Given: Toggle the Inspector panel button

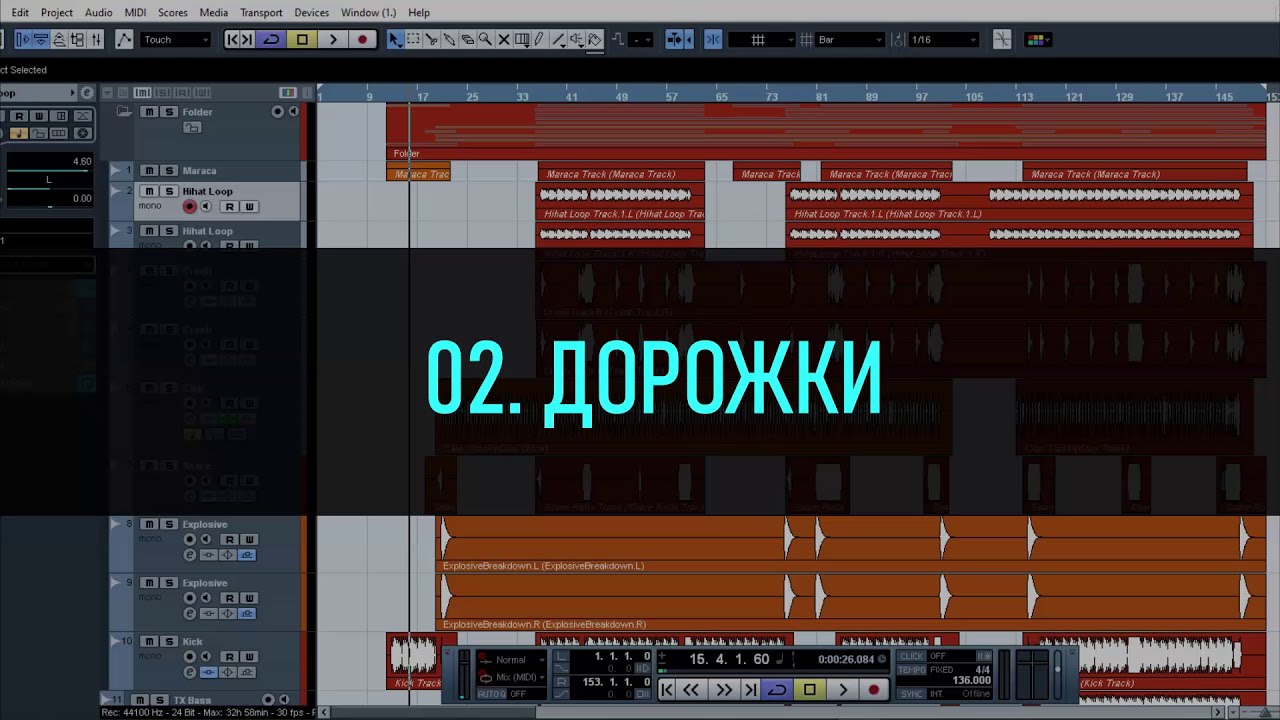Looking at the screenshot, I should click(x=23, y=40).
